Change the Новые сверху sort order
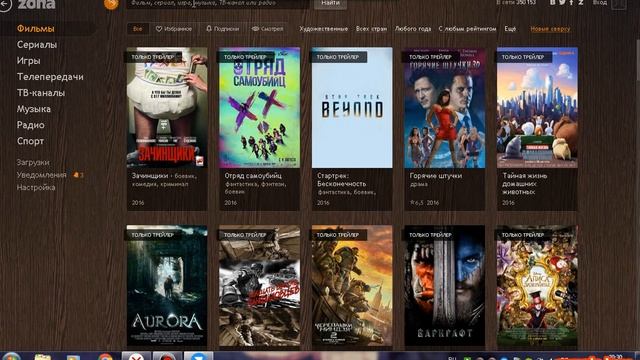Image resolution: width=640 pixels, height=360 pixels. [550, 29]
